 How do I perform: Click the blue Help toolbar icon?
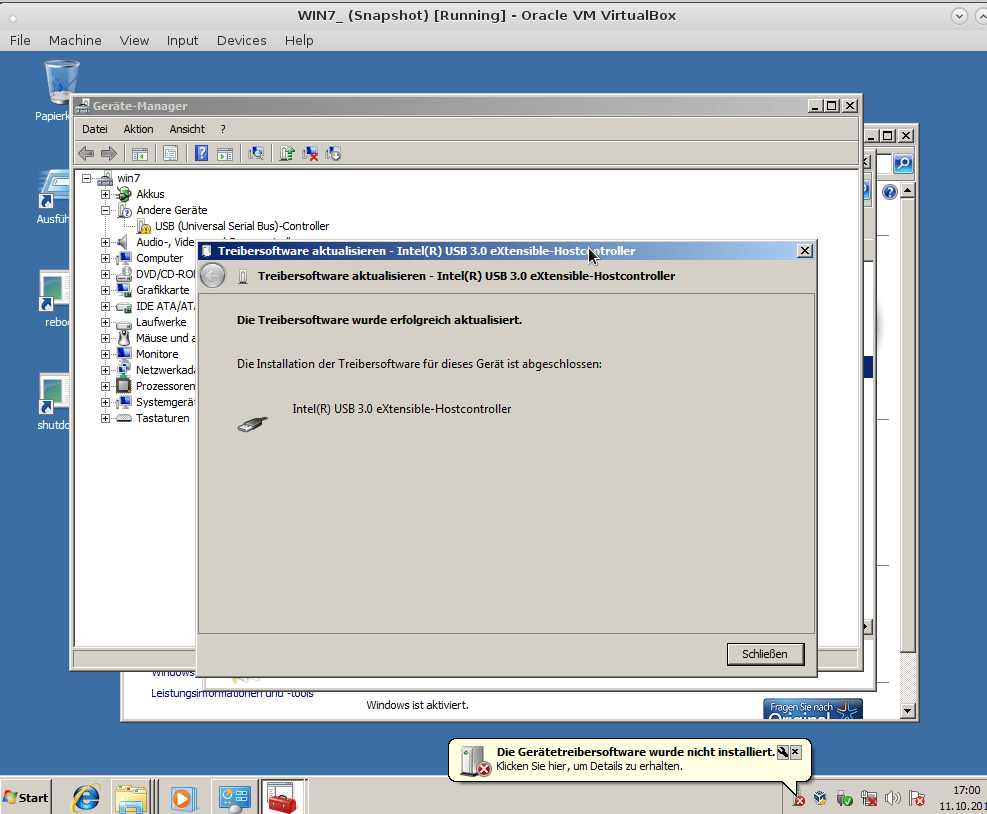click(201, 154)
